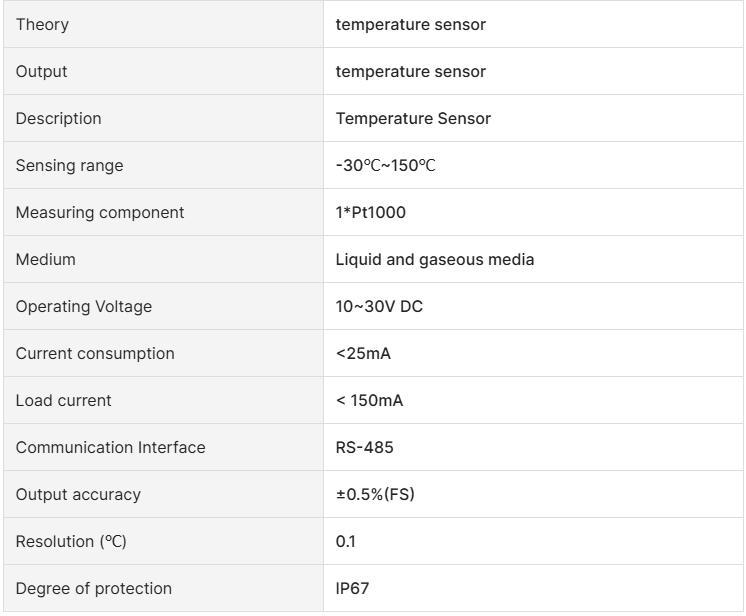Click the "Description" label text
This screenshot has height=616, width=746.
pos(58,118)
